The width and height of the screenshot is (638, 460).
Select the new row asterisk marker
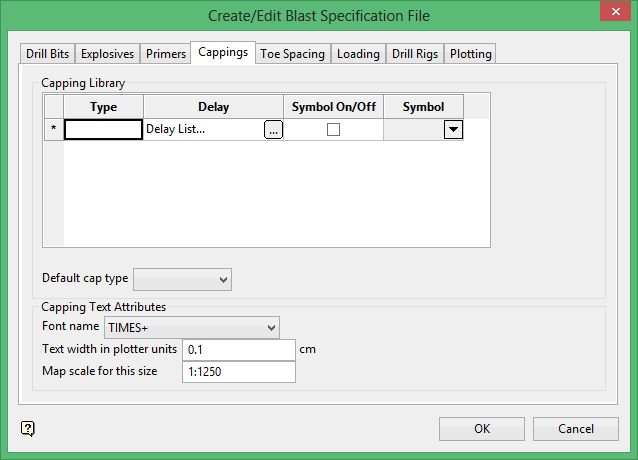53,130
